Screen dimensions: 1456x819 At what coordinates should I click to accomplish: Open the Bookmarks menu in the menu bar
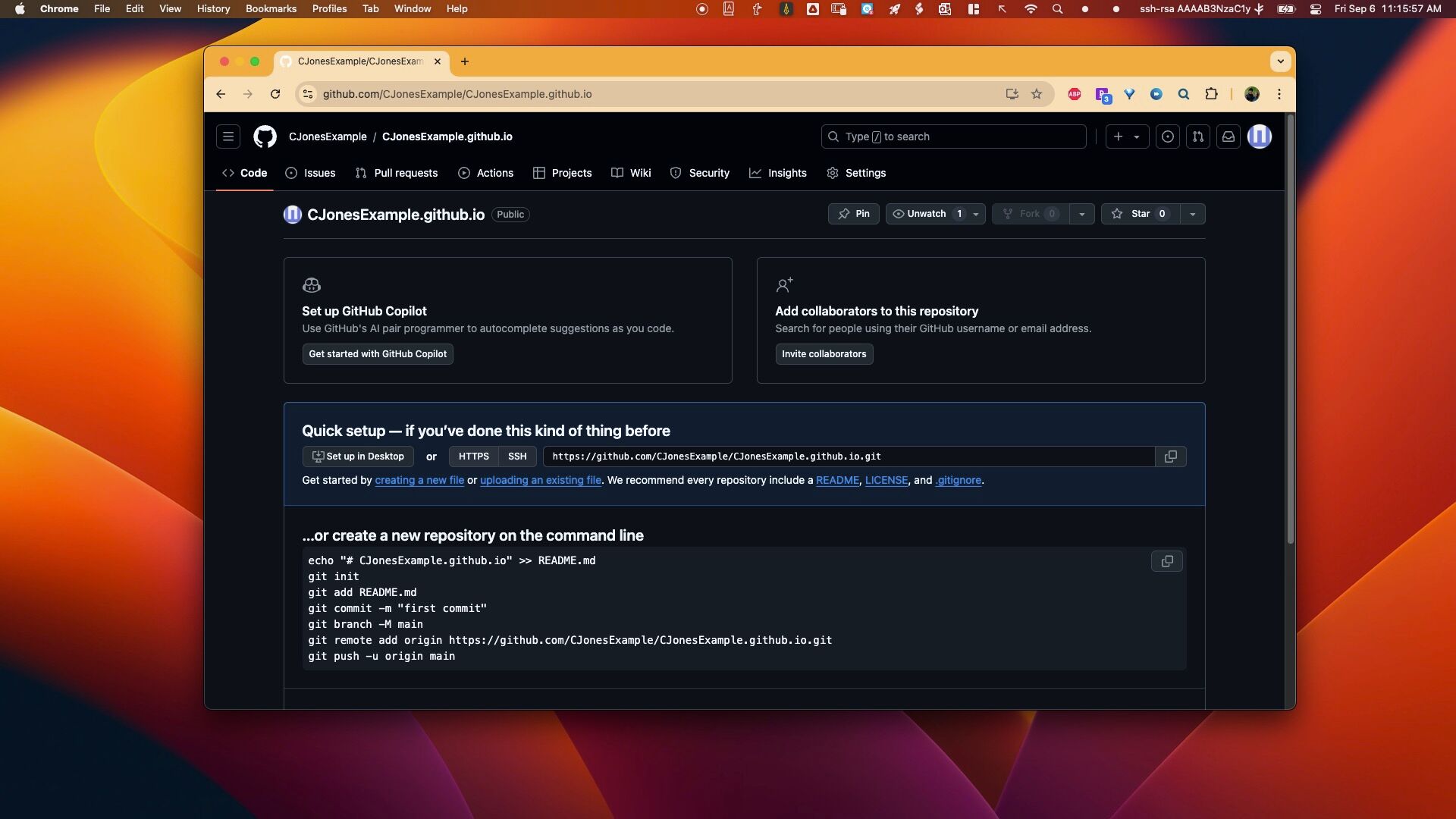(271, 8)
